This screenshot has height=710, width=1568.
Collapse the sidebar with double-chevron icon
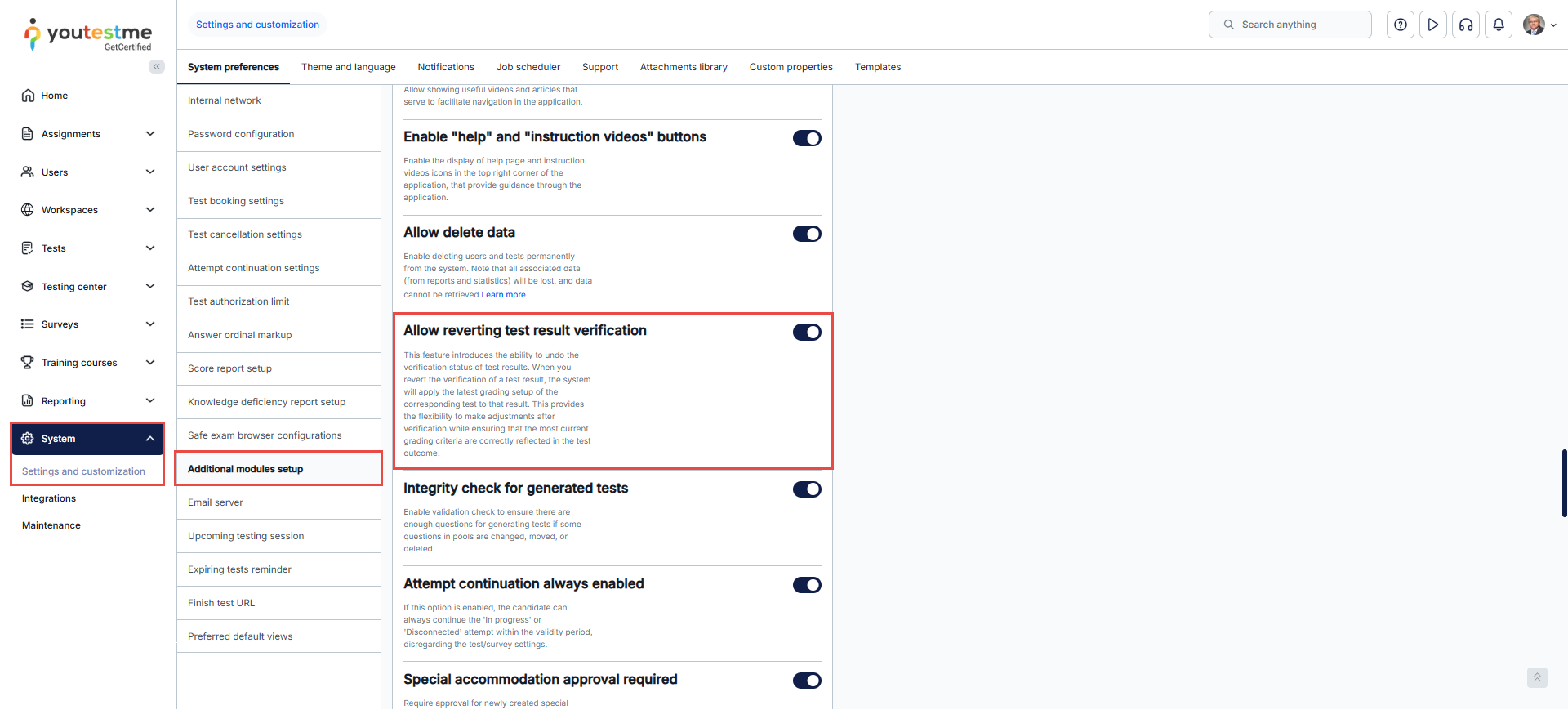pyautogui.click(x=156, y=67)
